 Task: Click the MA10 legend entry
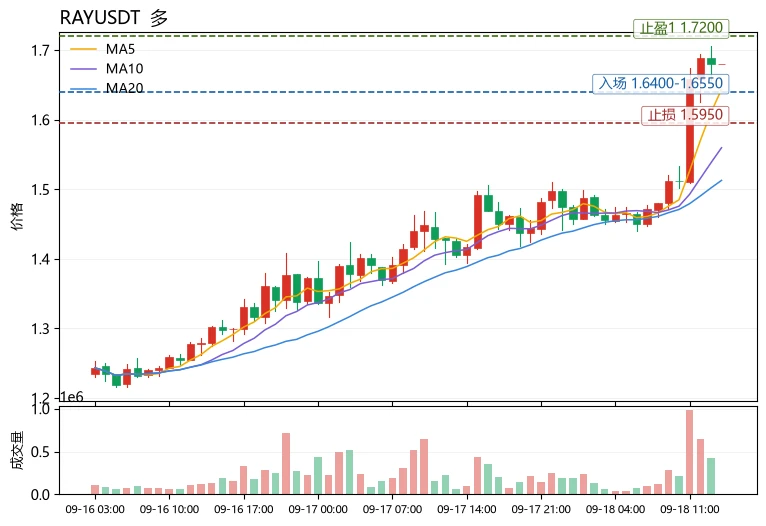(x=106, y=68)
